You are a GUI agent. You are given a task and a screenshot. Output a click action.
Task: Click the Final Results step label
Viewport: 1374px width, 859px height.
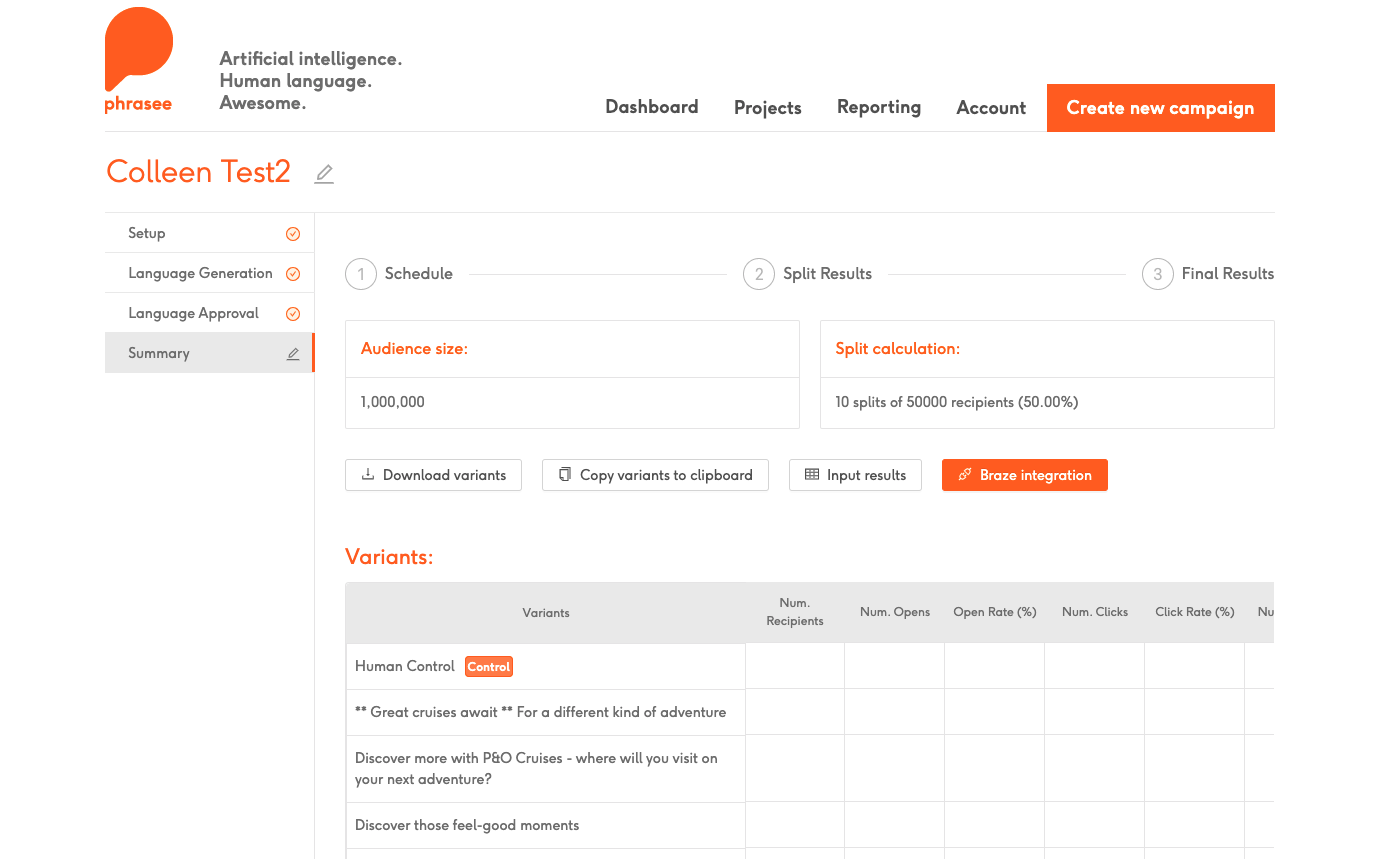click(x=1228, y=274)
